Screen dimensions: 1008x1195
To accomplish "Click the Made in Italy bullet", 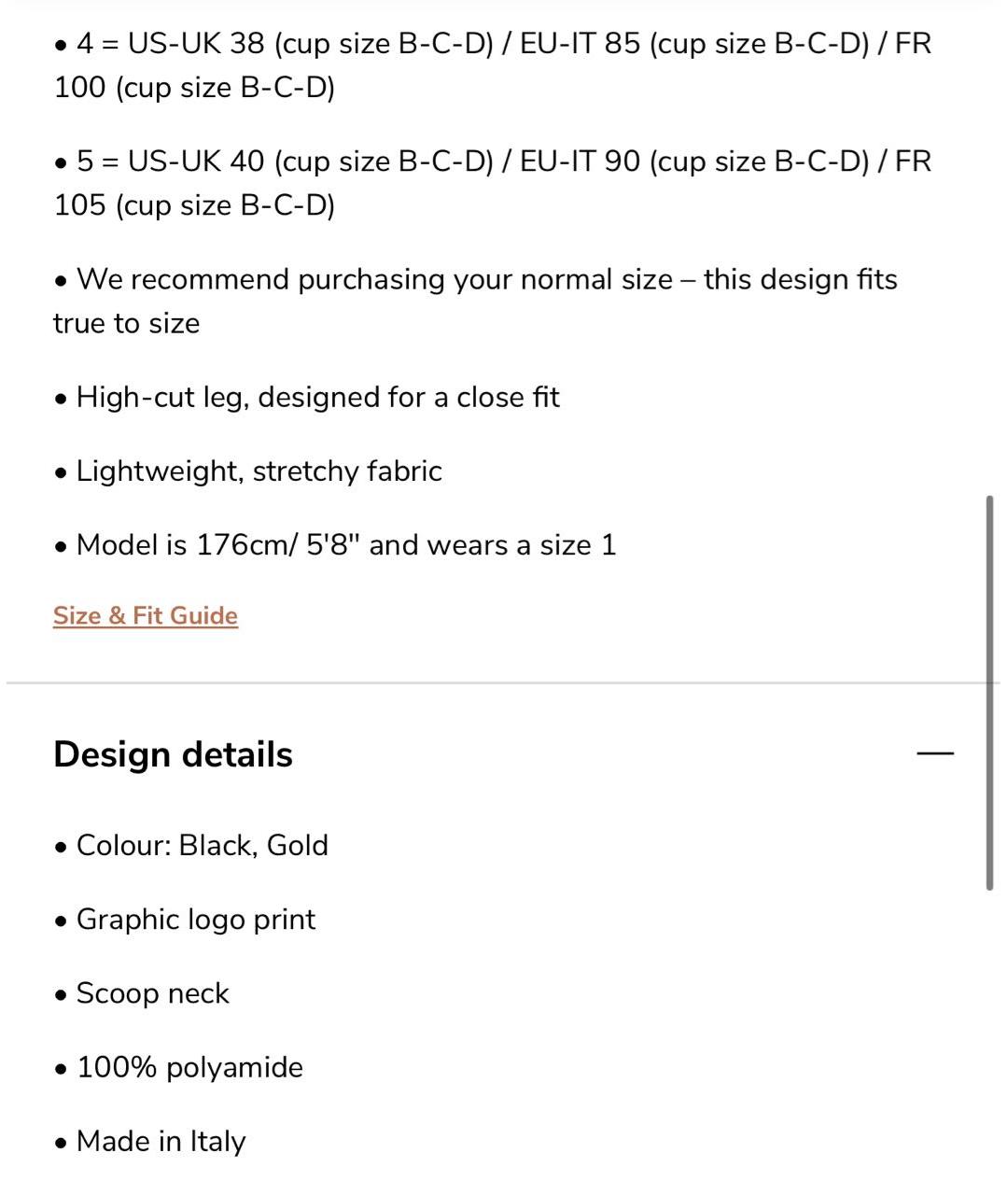I will [x=149, y=1140].
